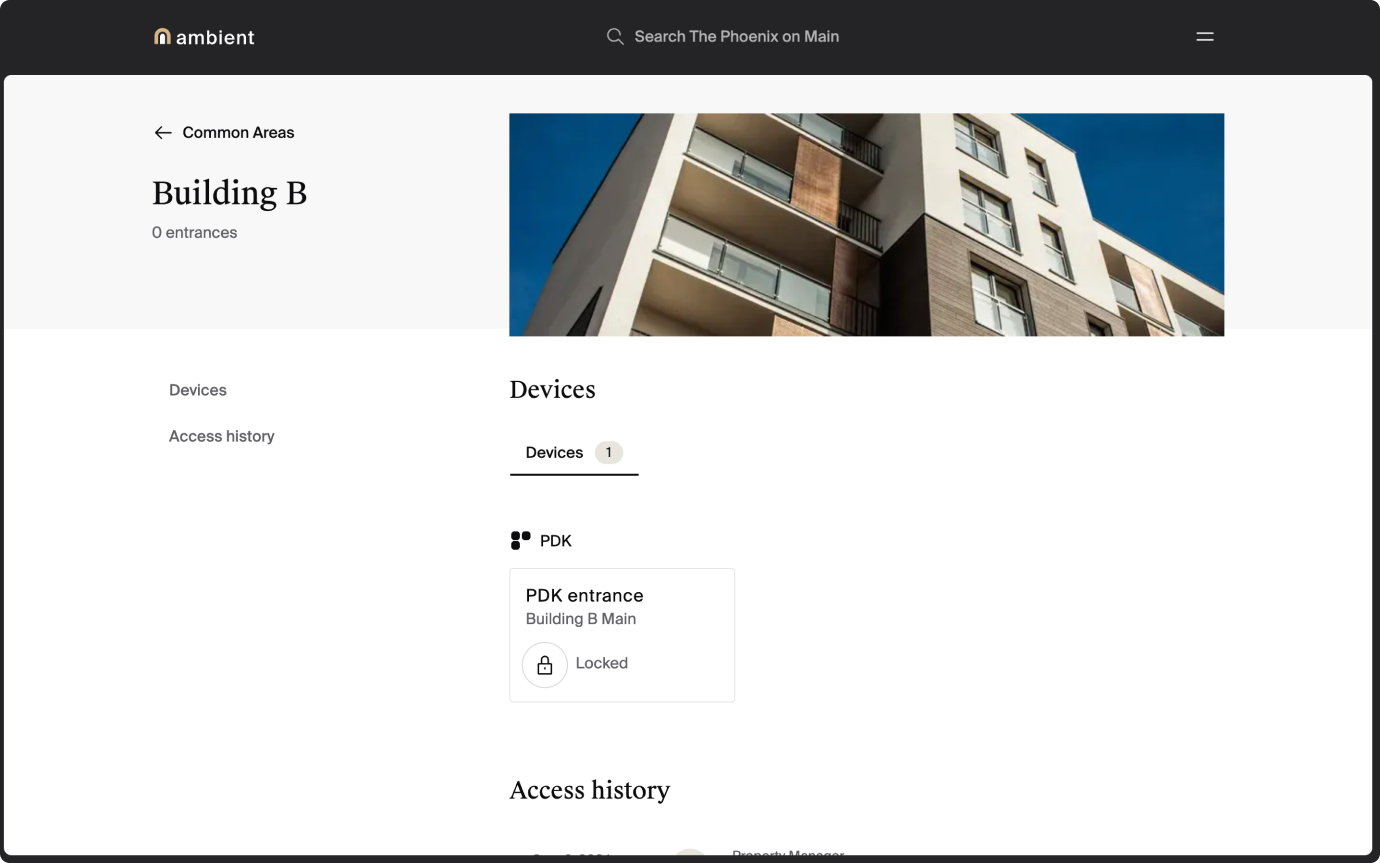Jump to Devices in the sidebar

point(198,390)
